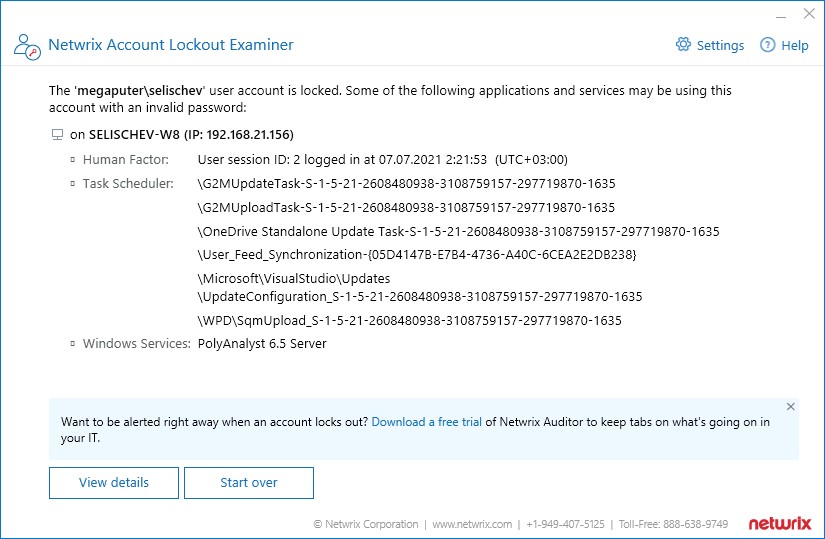Follow the Download a free trial link
This screenshot has width=825, height=539.
pyautogui.click(x=426, y=422)
